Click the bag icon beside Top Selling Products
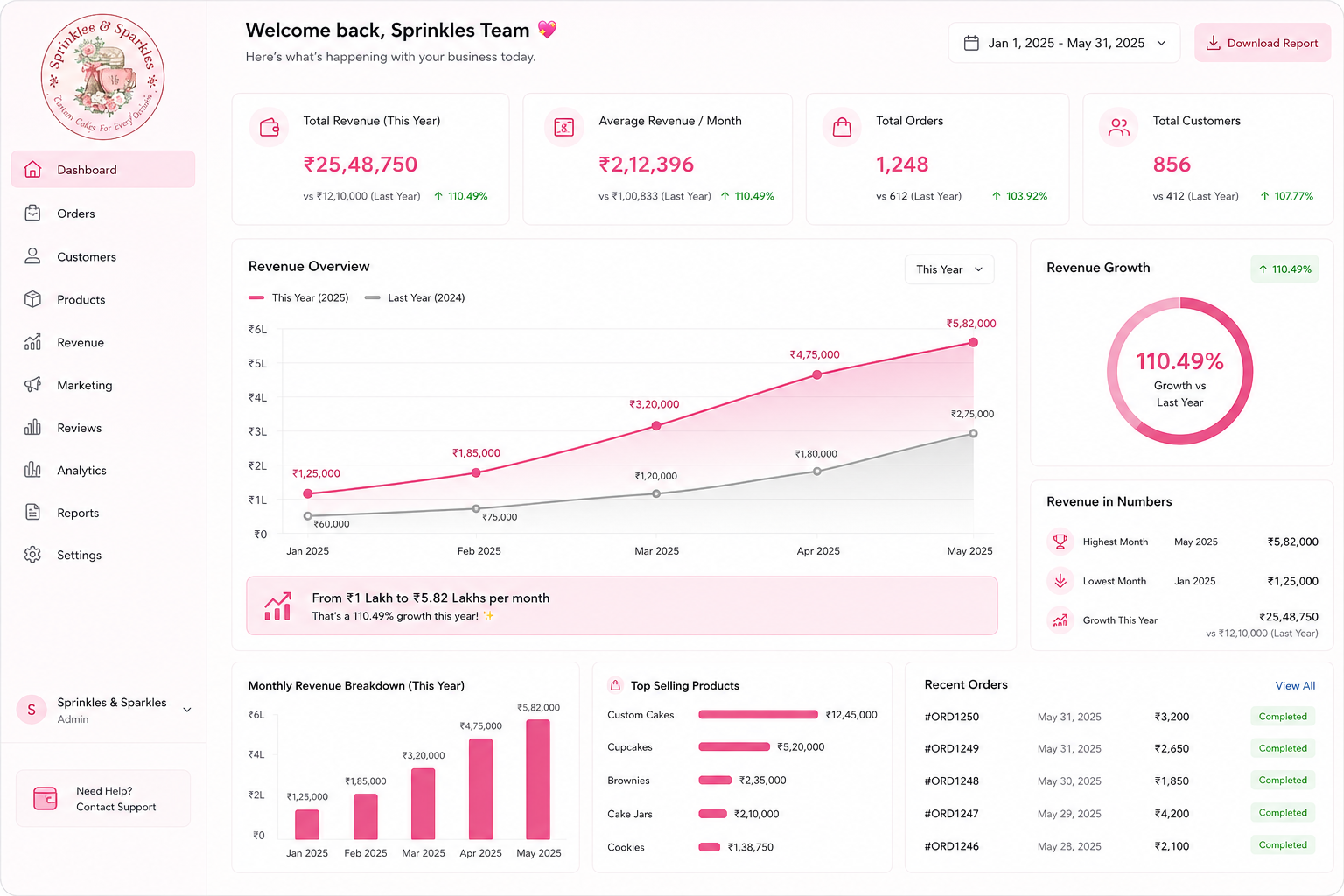The width and height of the screenshot is (1344, 896). 615,685
